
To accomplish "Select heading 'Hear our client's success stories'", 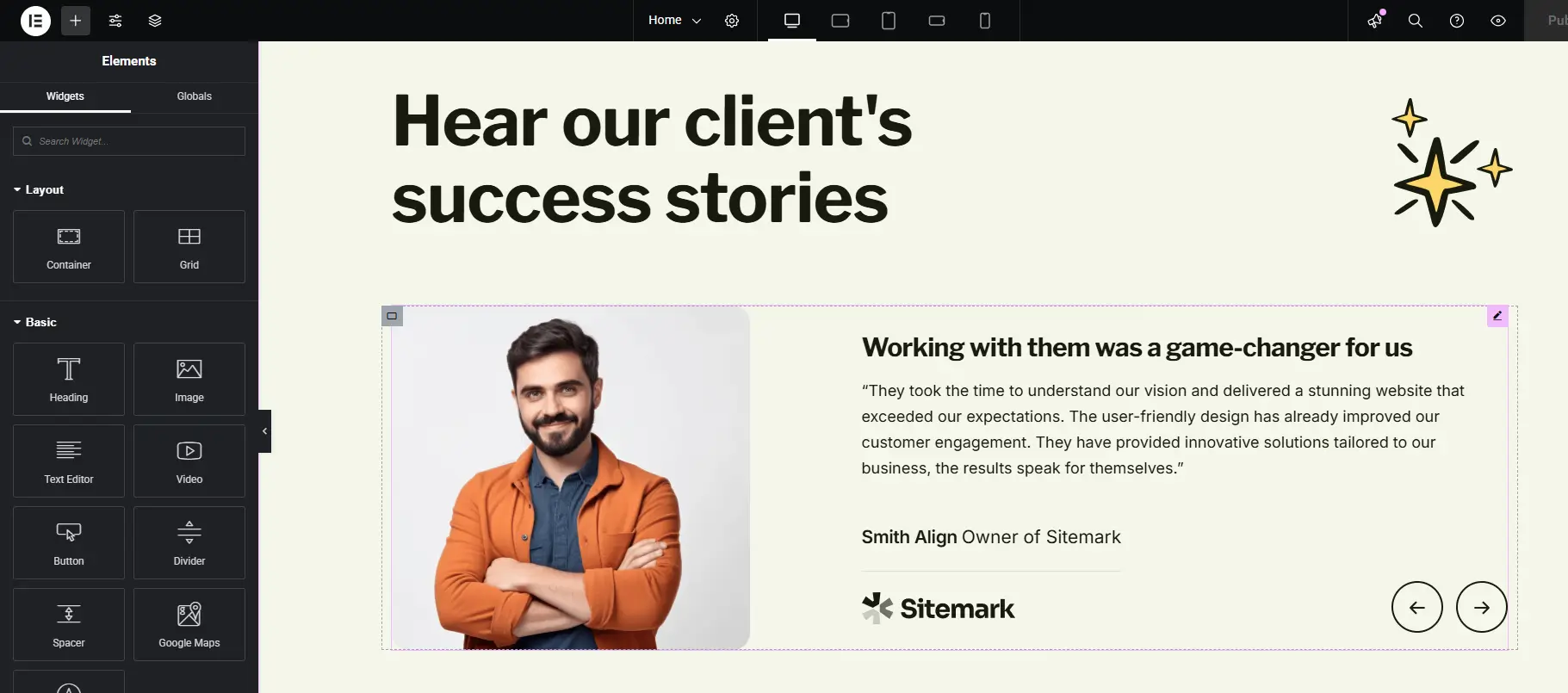I will (x=652, y=159).
